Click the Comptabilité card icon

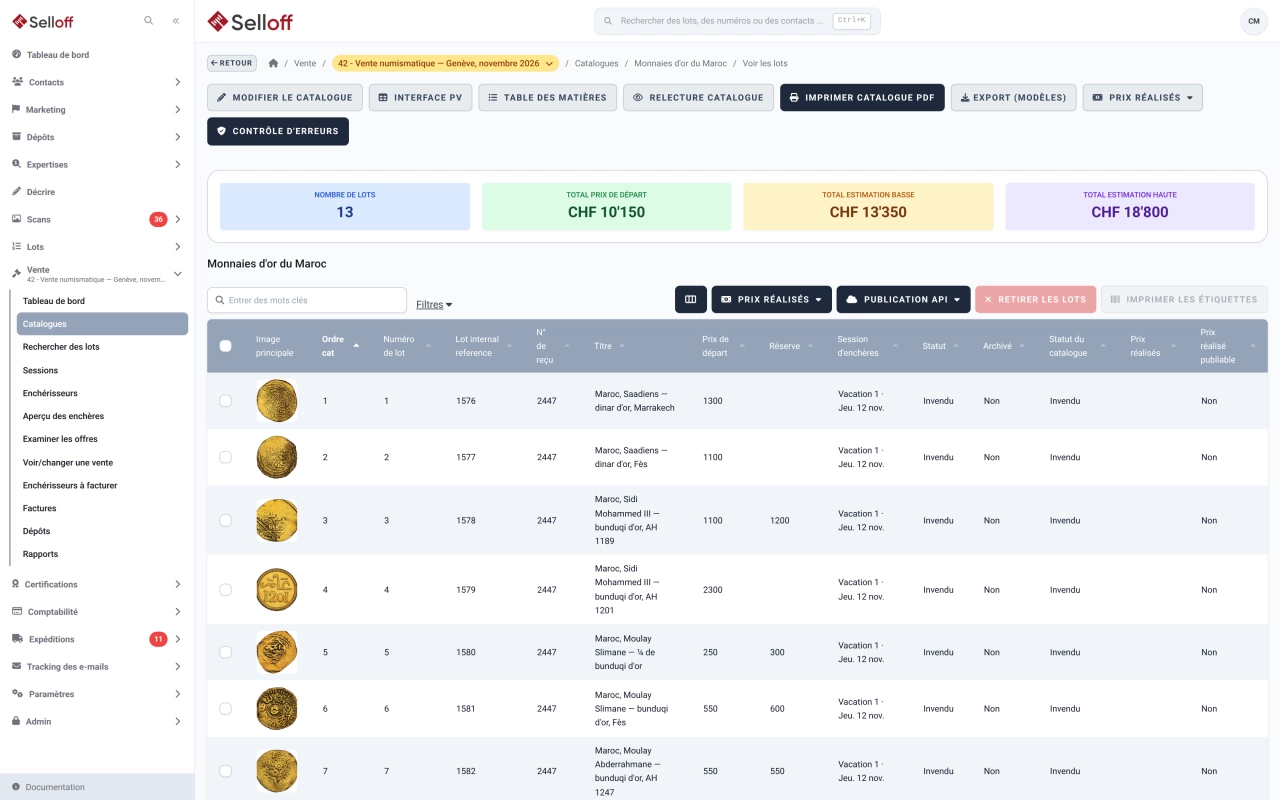coord(17,611)
